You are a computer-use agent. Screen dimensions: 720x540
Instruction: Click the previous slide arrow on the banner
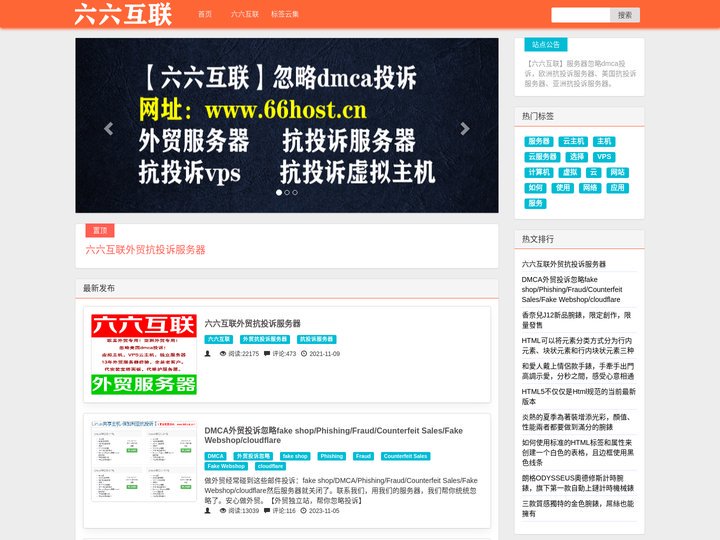109,129
